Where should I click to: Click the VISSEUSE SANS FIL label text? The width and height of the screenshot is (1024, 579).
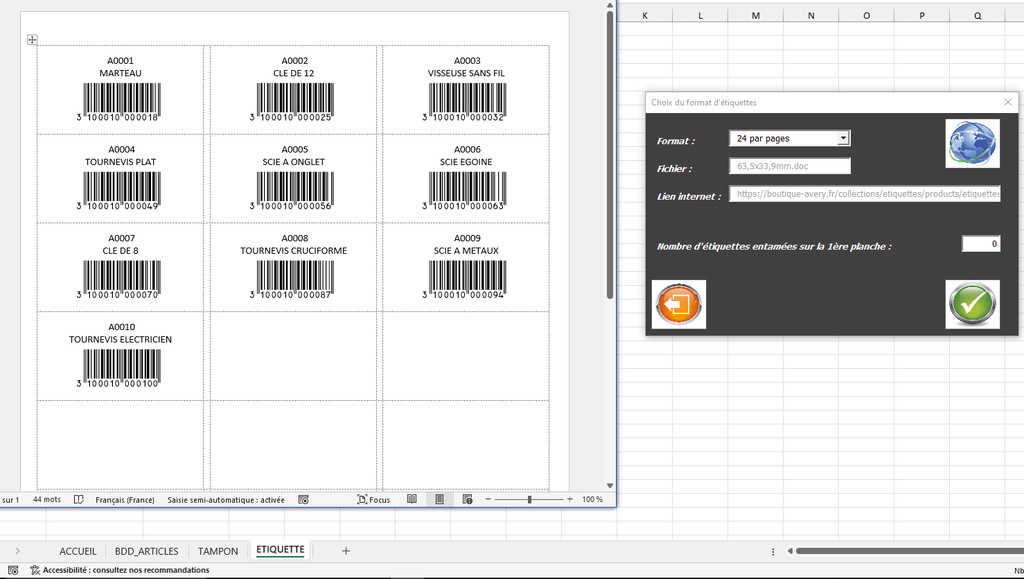click(466, 73)
